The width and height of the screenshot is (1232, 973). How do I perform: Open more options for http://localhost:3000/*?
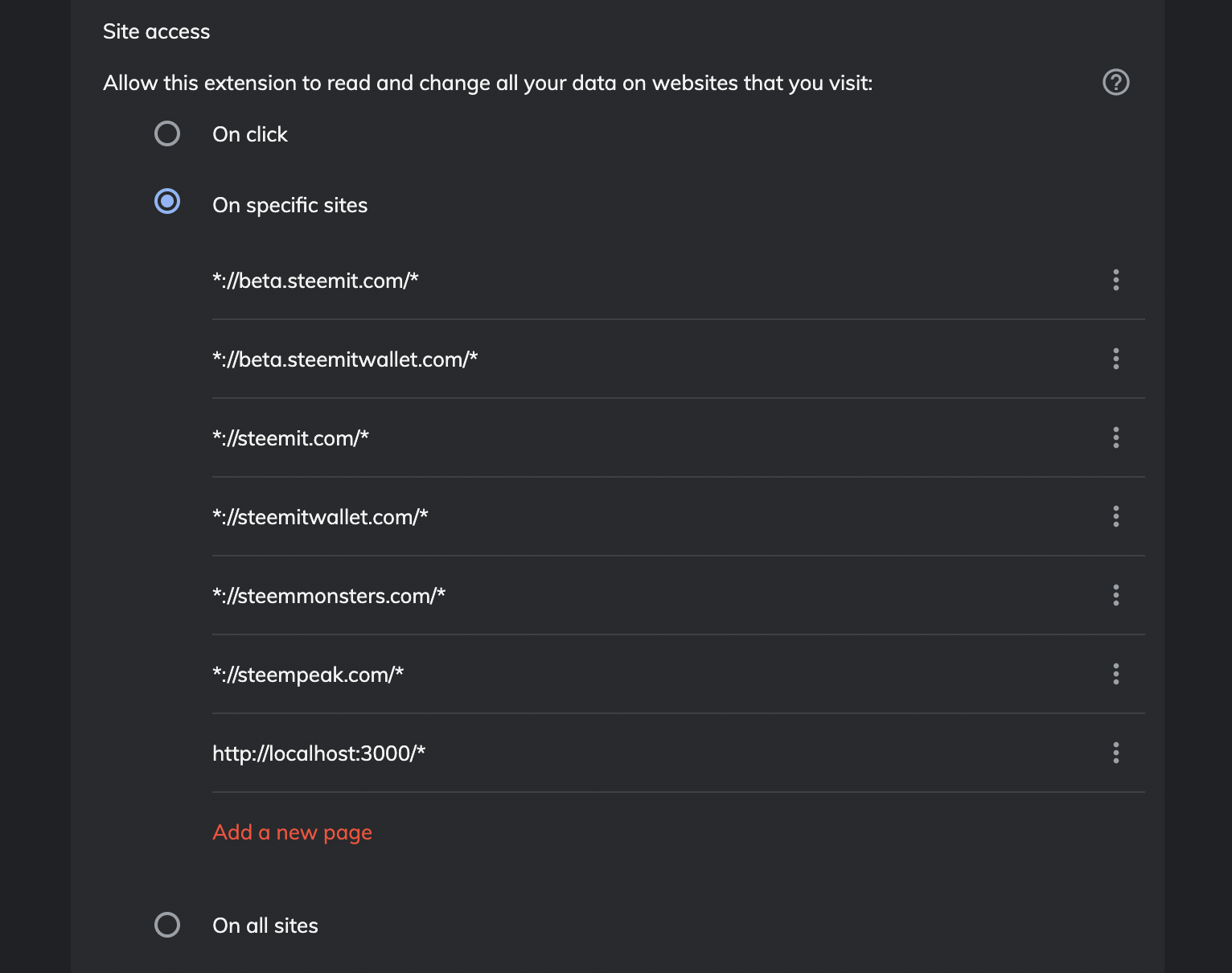click(1116, 753)
